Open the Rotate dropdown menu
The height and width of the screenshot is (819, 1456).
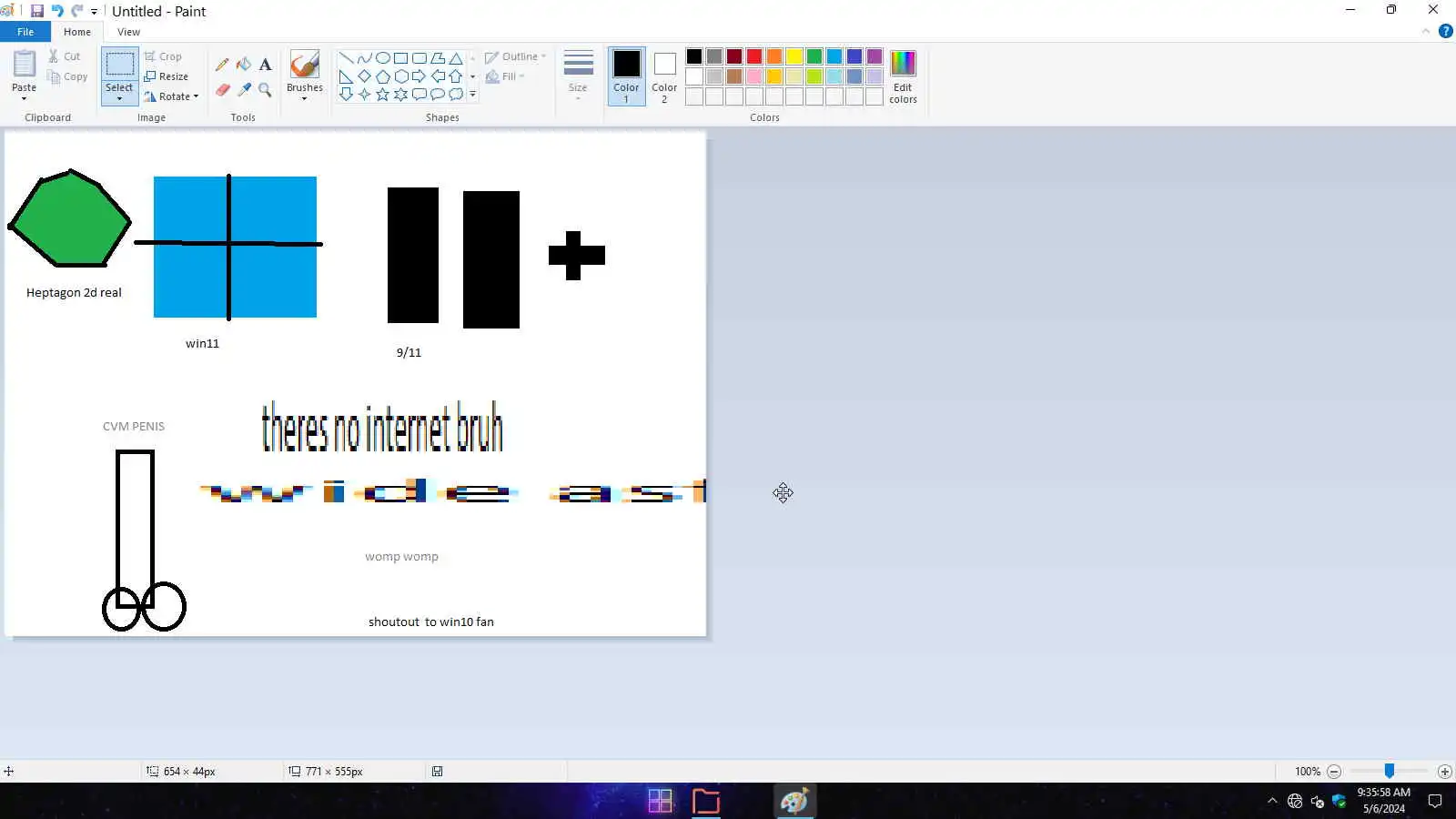tap(171, 96)
